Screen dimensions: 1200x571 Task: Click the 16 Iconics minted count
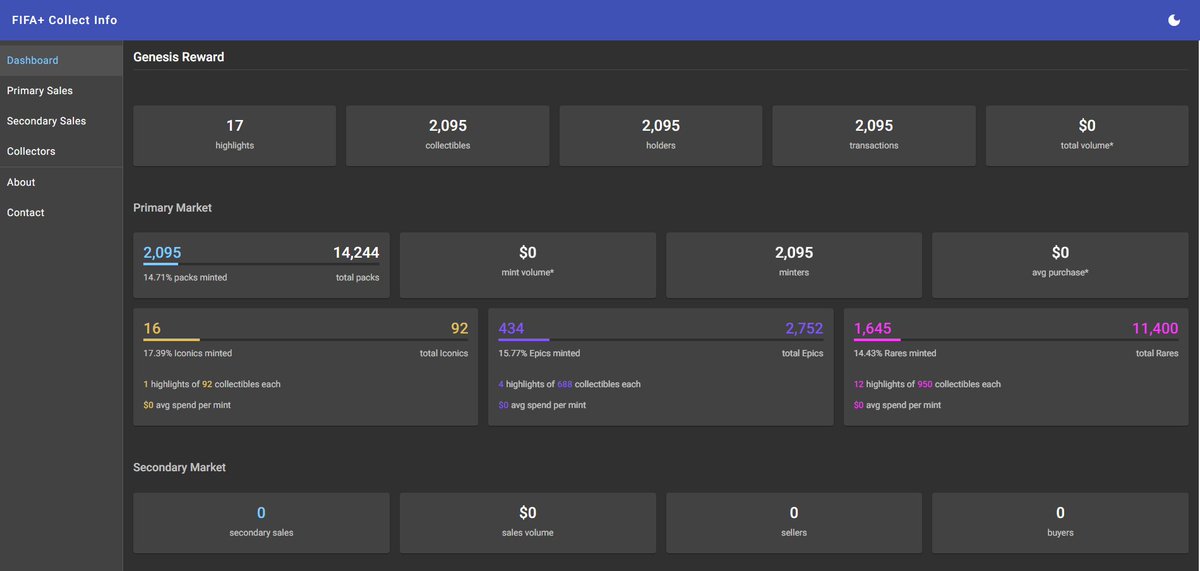[152, 328]
